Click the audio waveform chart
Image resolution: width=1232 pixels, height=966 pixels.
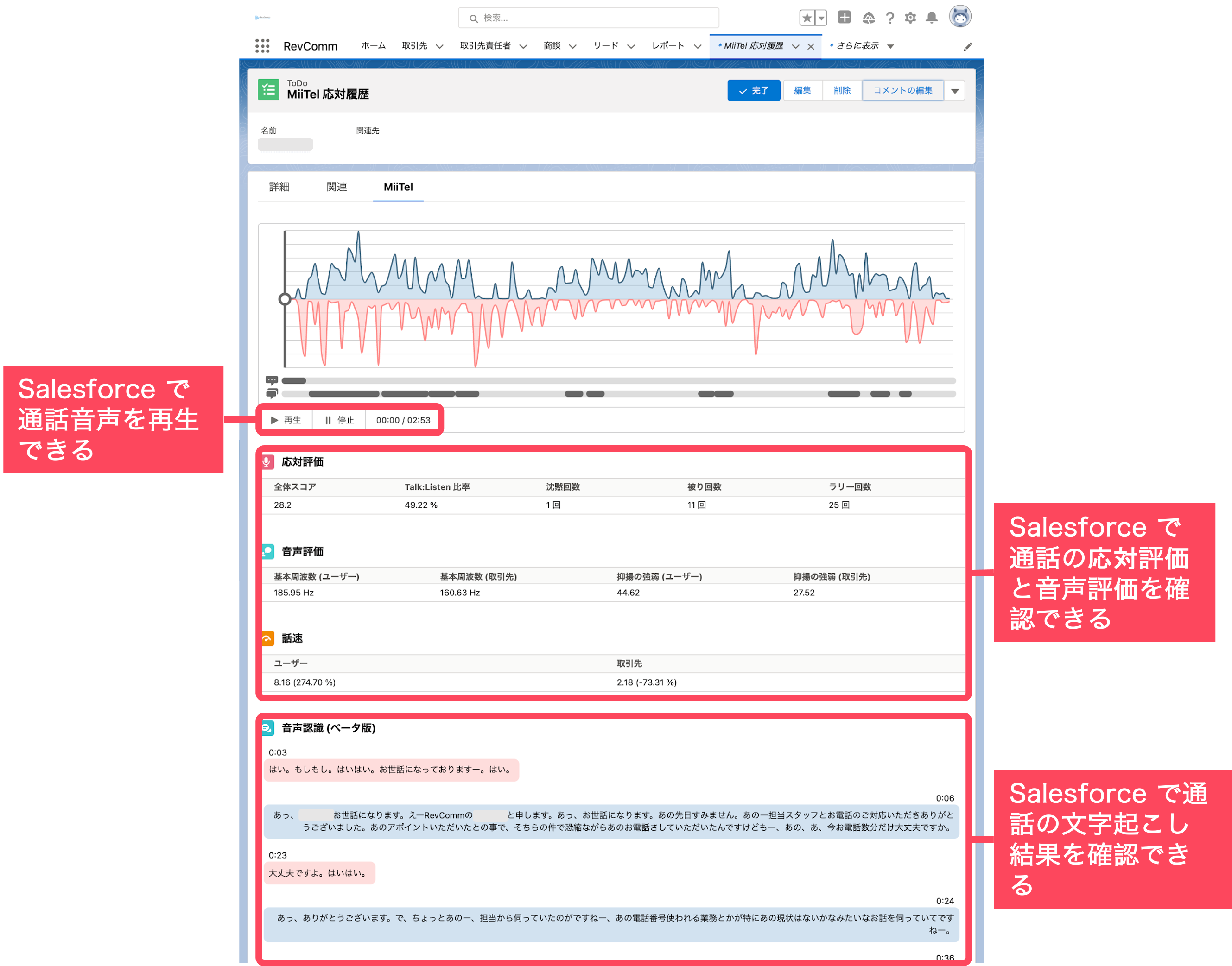point(618,299)
